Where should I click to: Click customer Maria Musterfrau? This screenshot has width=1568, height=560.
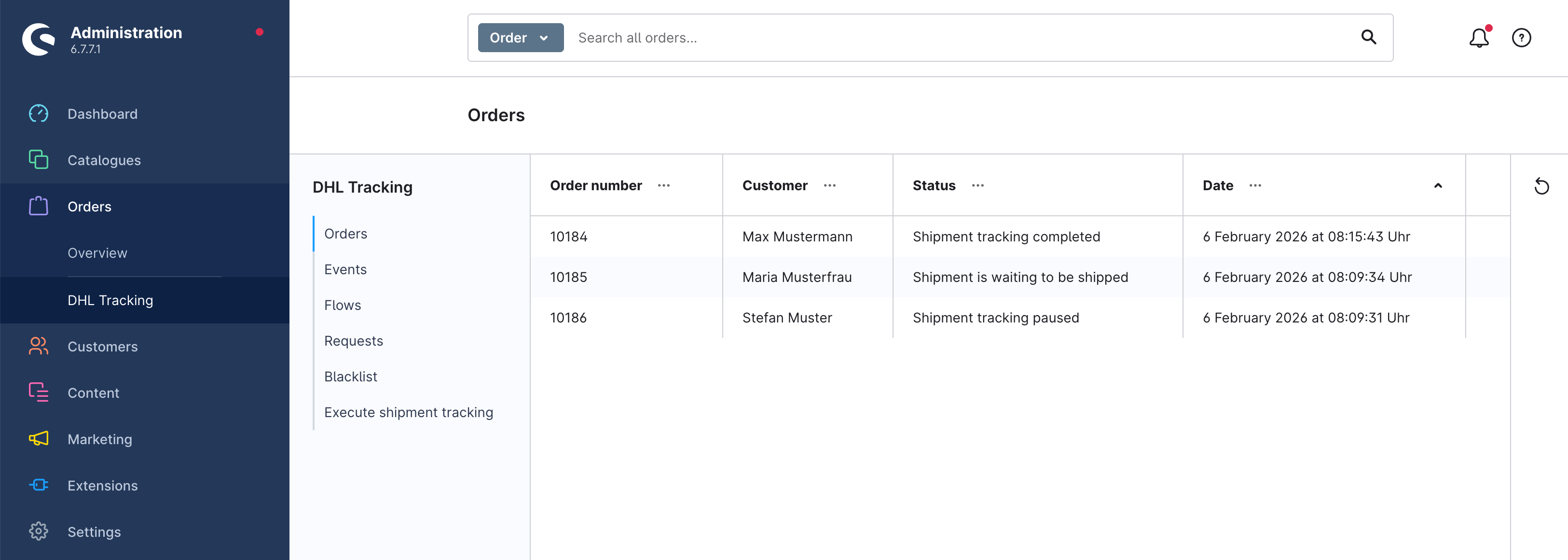pyautogui.click(x=797, y=277)
